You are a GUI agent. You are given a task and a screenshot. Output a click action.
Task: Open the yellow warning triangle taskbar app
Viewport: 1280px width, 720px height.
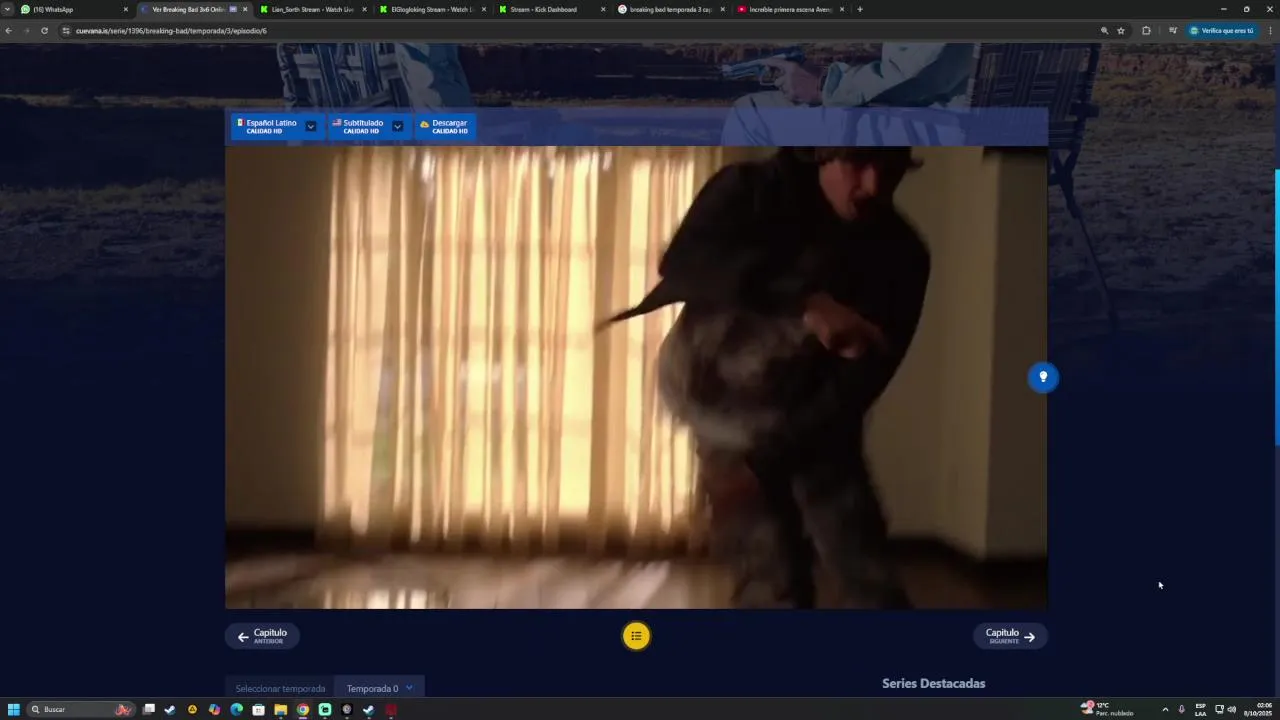pyautogui.click(x=192, y=710)
